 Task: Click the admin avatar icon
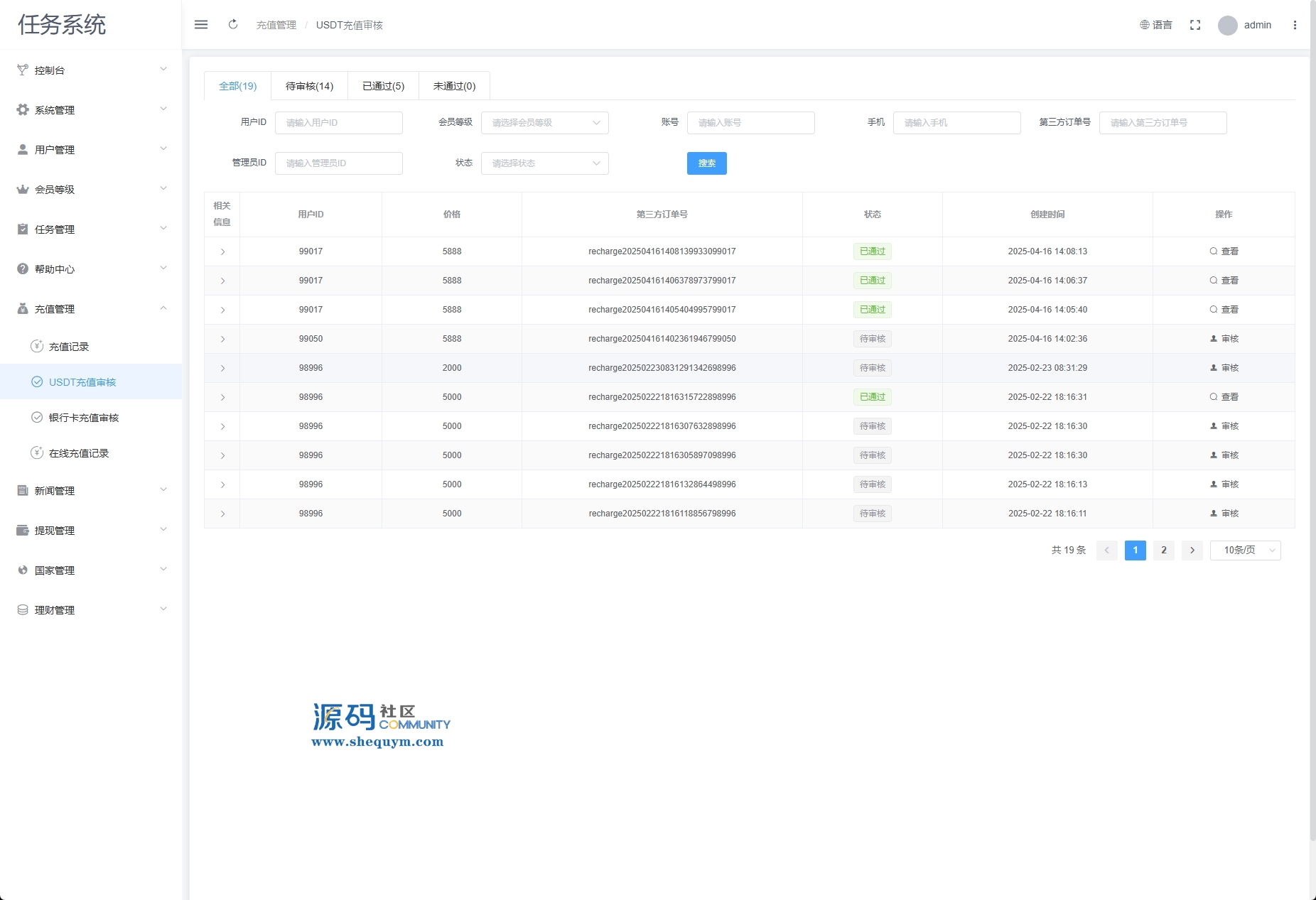(x=1227, y=26)
